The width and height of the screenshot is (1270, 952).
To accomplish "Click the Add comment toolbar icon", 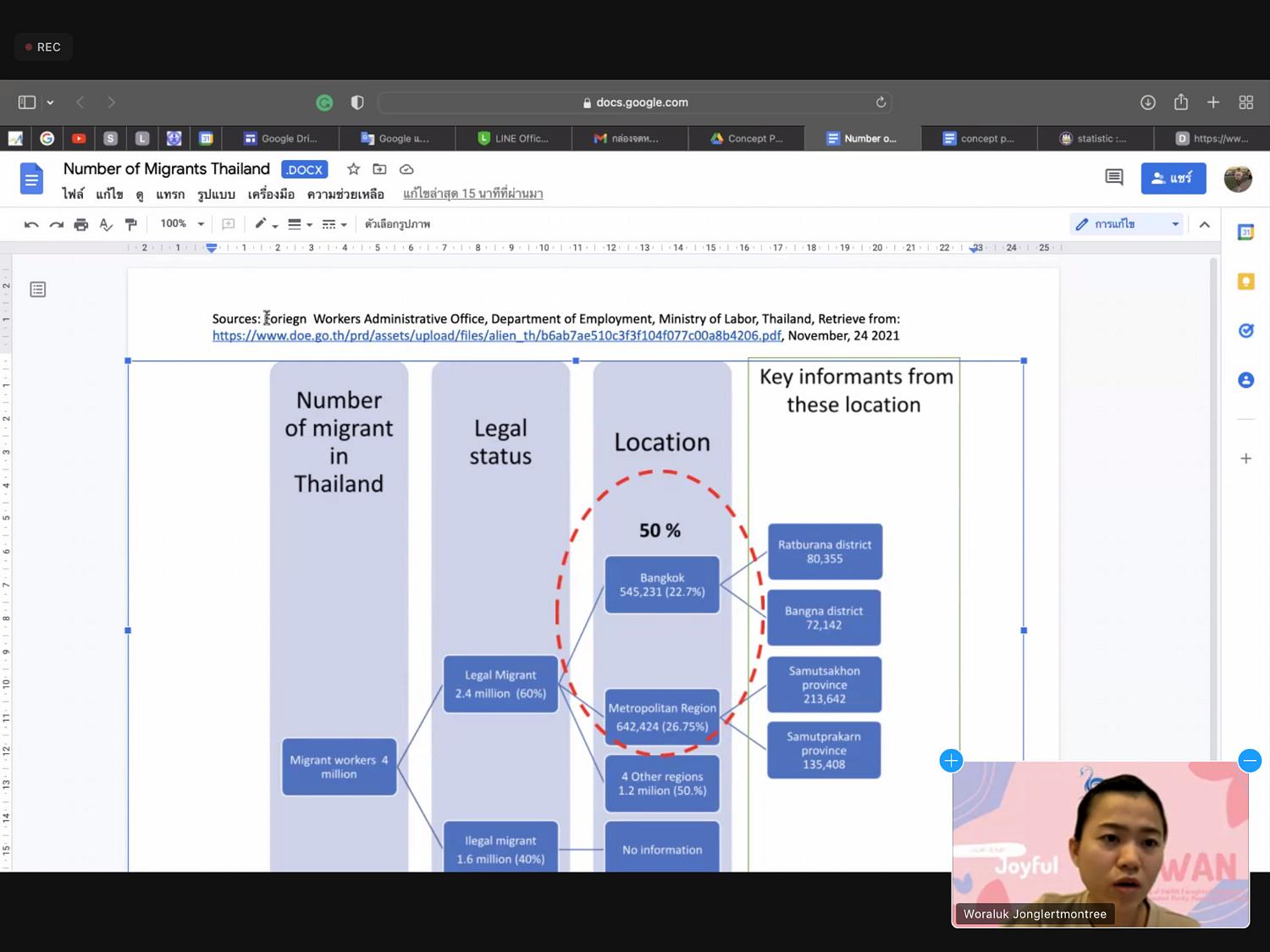I will (x=229, y=224).
